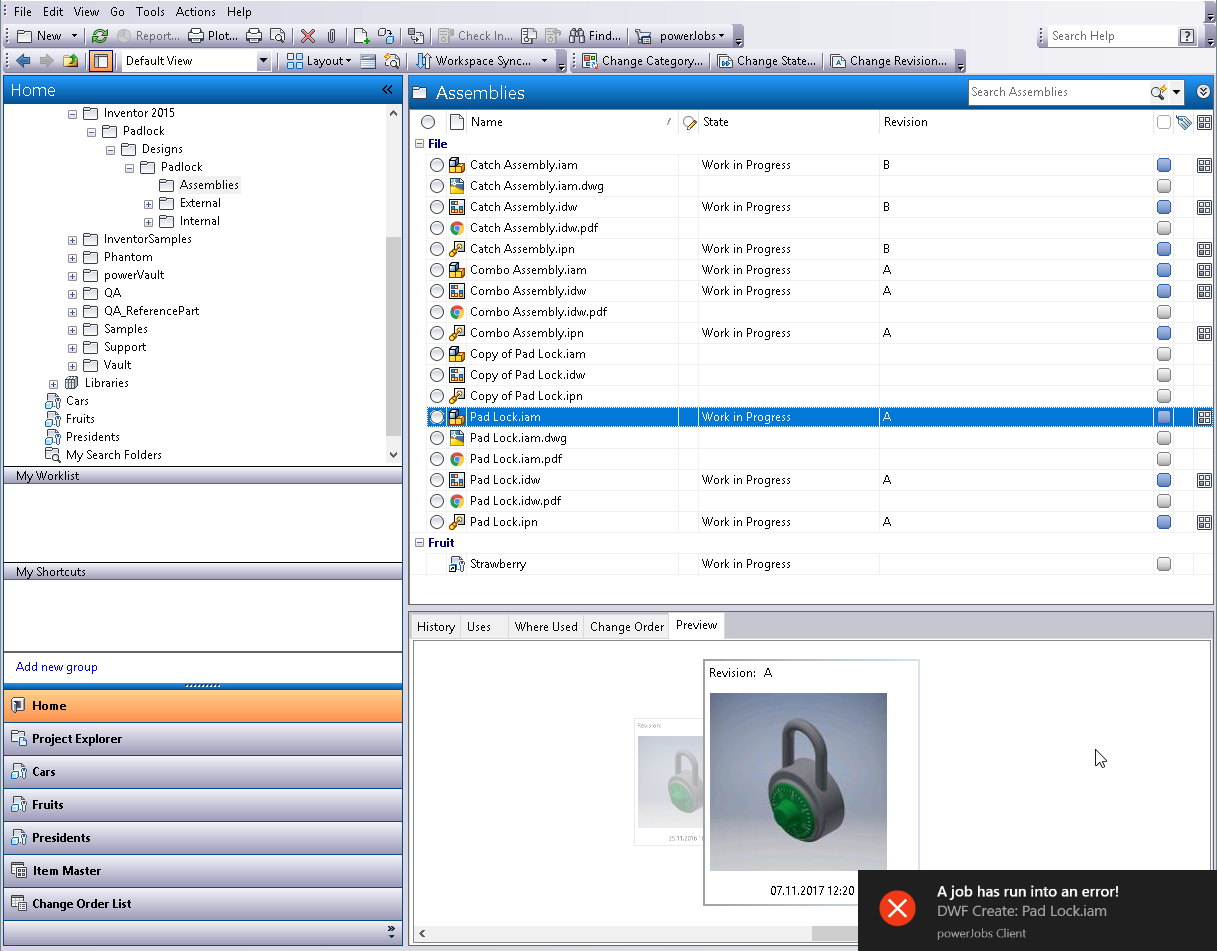1217x951 pixels.
Task: Click the Go Up folder icon
Action: (x=70, y=61)
